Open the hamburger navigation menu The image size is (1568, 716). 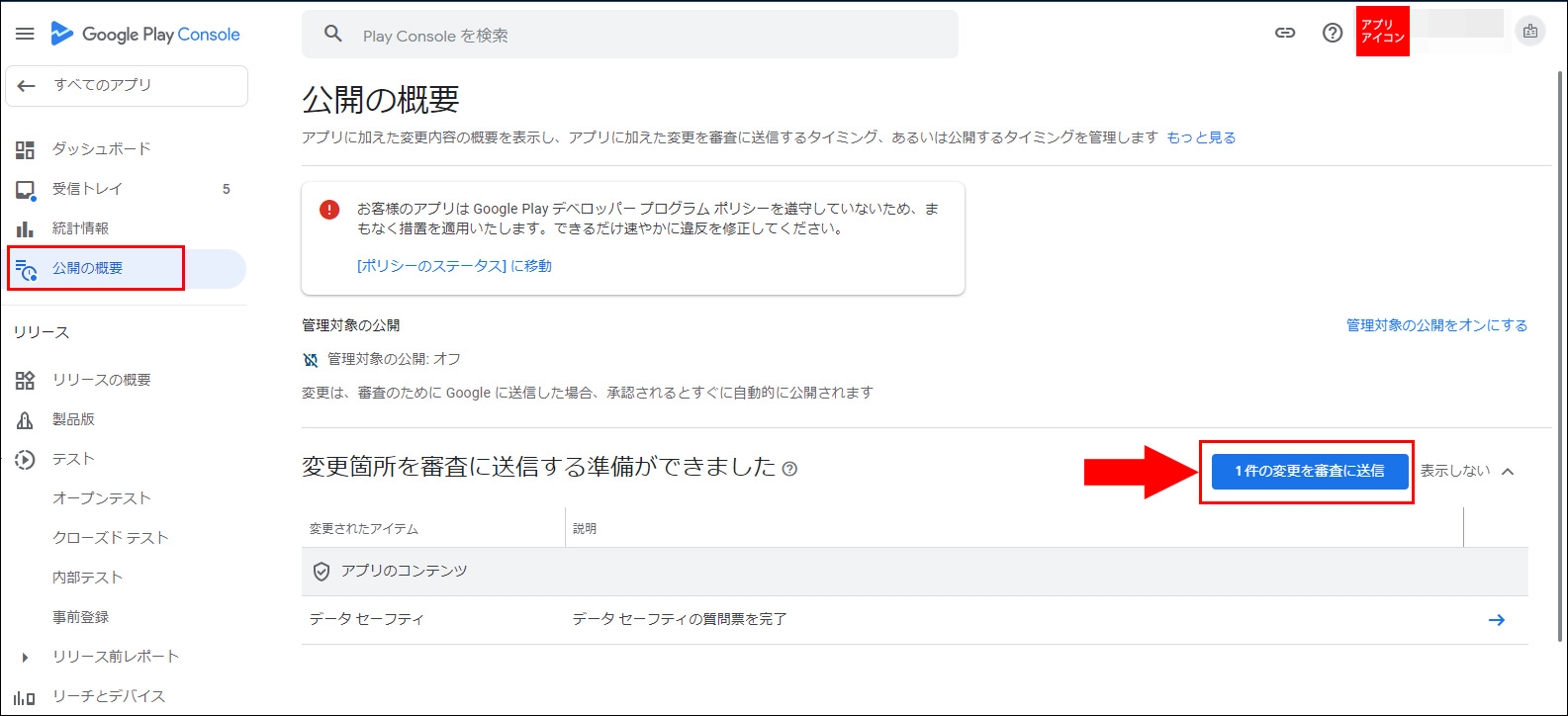click(25, 34)
